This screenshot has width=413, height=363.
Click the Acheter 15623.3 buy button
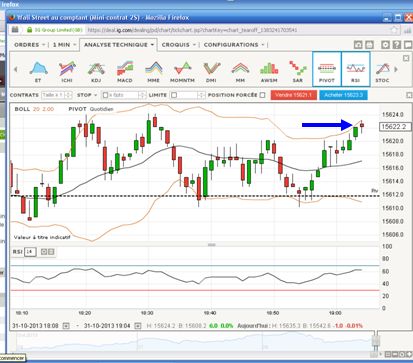[x=344, y=95]
